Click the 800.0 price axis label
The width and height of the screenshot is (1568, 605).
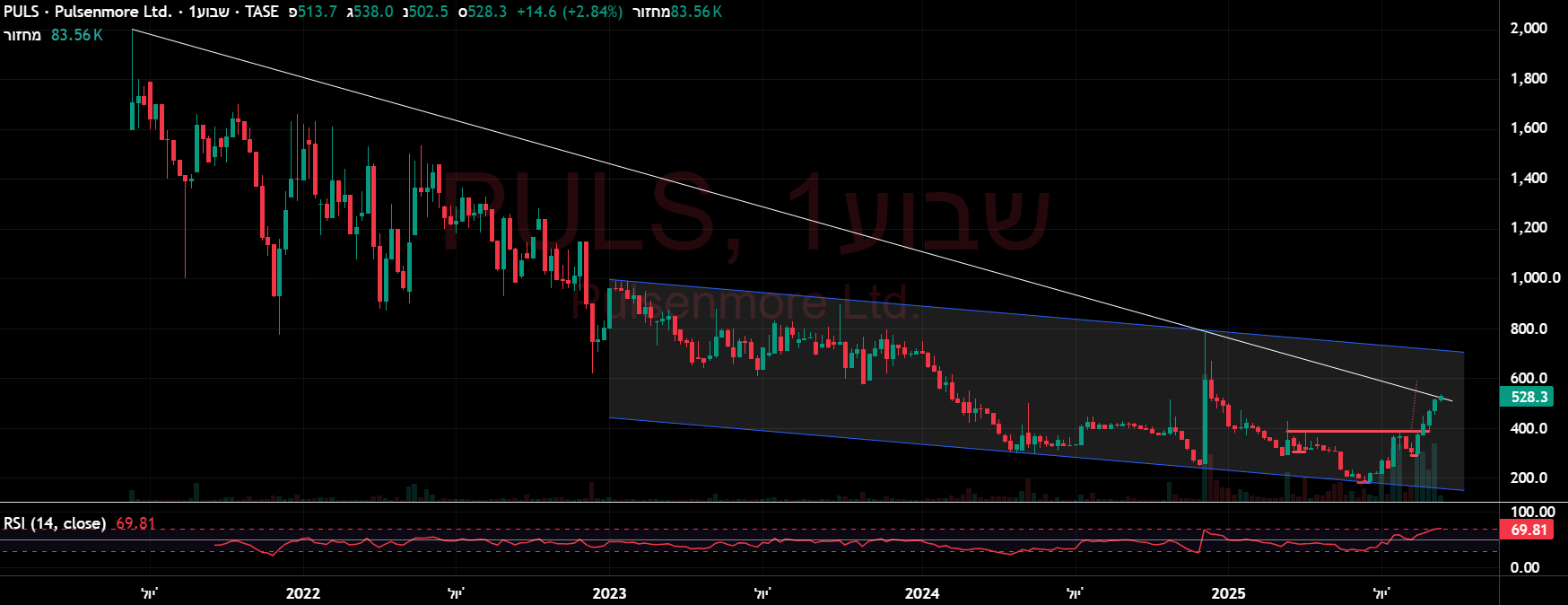tap(1529, 329)
